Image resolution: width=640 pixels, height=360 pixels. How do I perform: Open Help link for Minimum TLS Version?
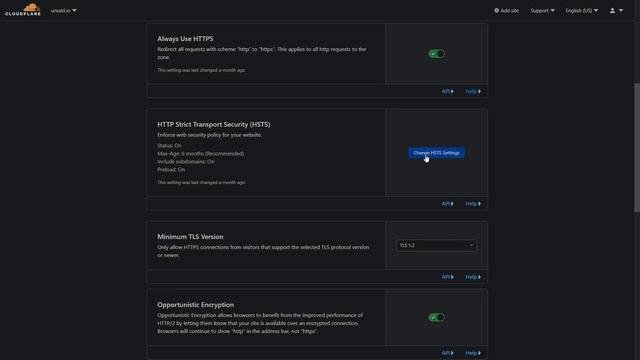[x=473, y=277]
